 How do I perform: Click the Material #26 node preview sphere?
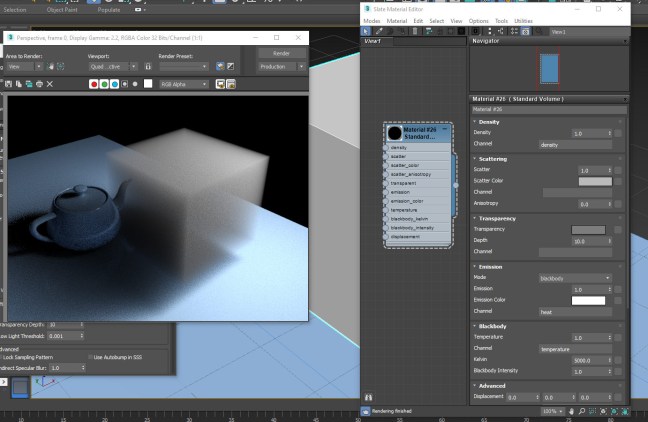394,133
